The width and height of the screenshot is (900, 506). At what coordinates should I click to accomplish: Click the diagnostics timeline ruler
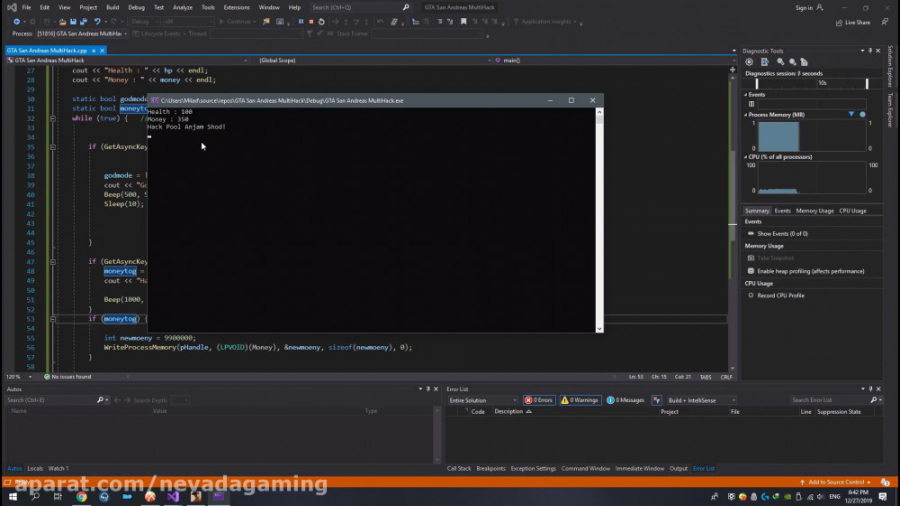pos(812,83)
